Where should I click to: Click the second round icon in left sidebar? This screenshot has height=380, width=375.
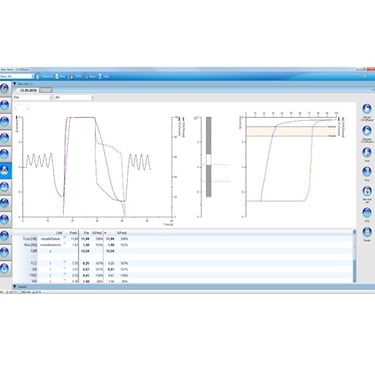(x=4, y=105)
